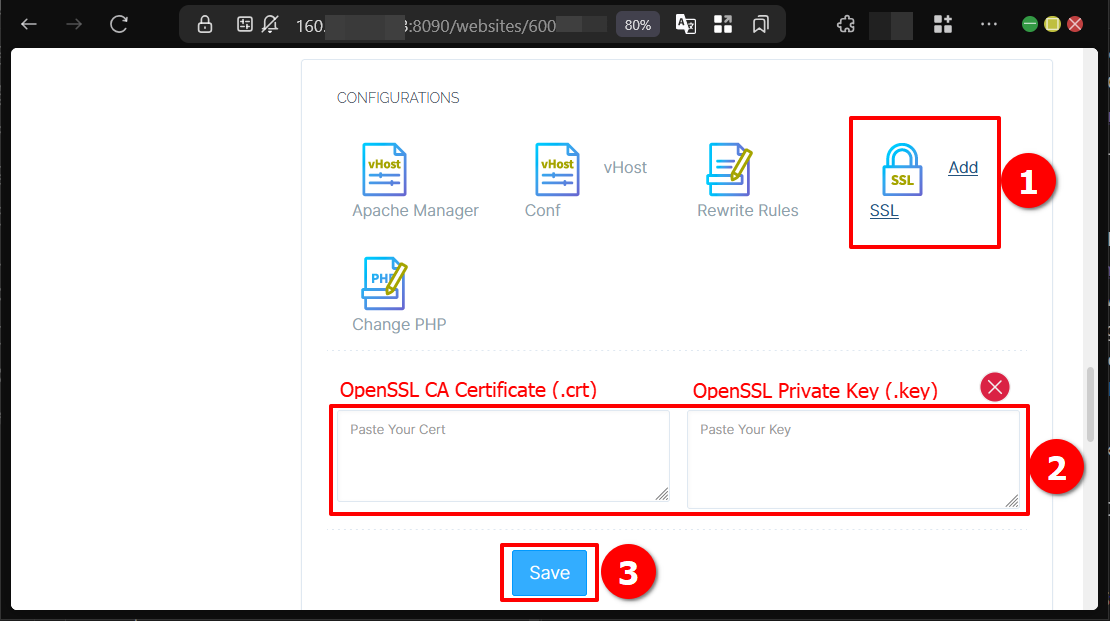Click the address bar URL
The height and width of the screenshot is (621, 1110).
[450, 25]
